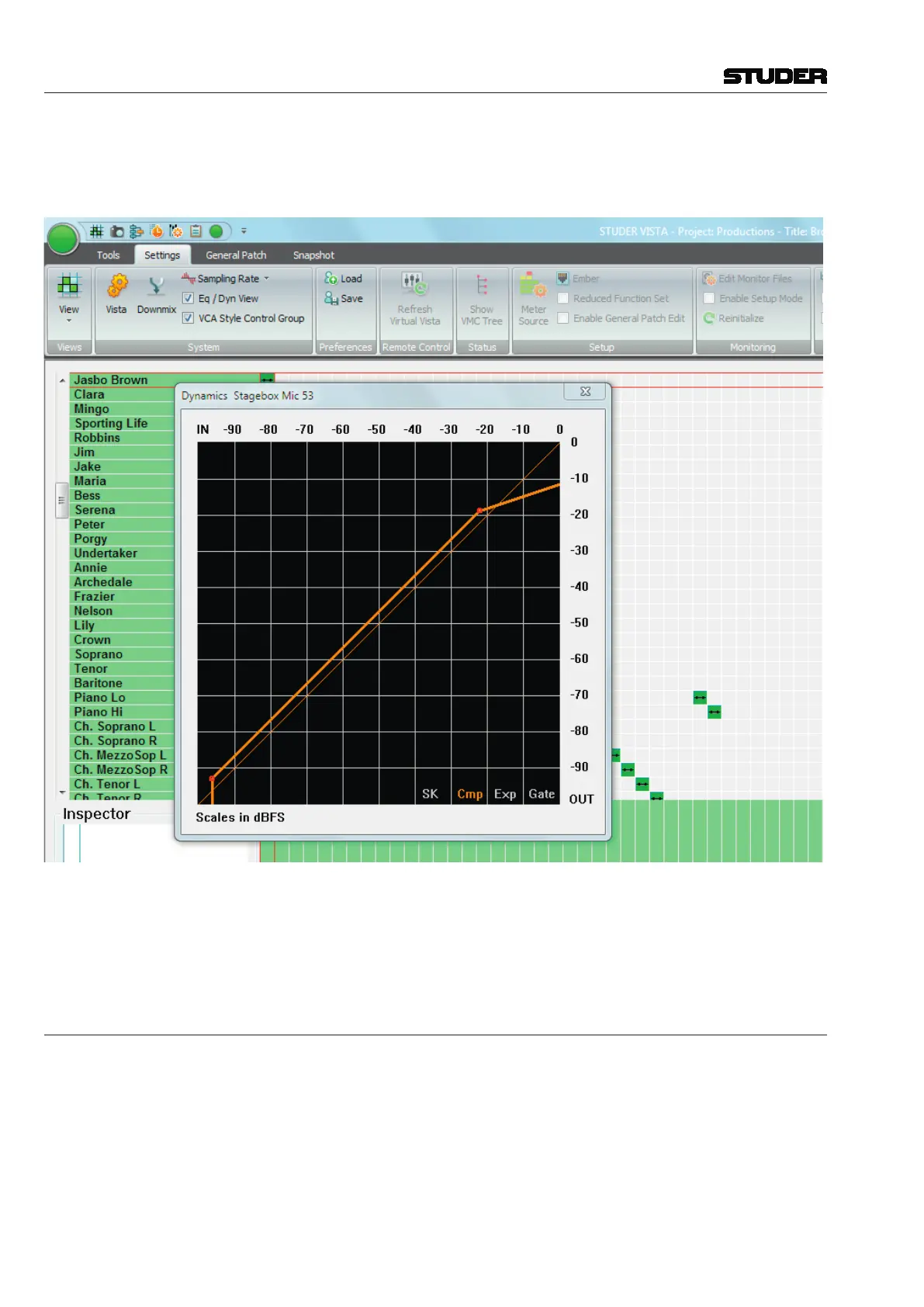Click the Inspector panel heading
This screenshot has height=1307, width=924.
click(x=96, y=813)
